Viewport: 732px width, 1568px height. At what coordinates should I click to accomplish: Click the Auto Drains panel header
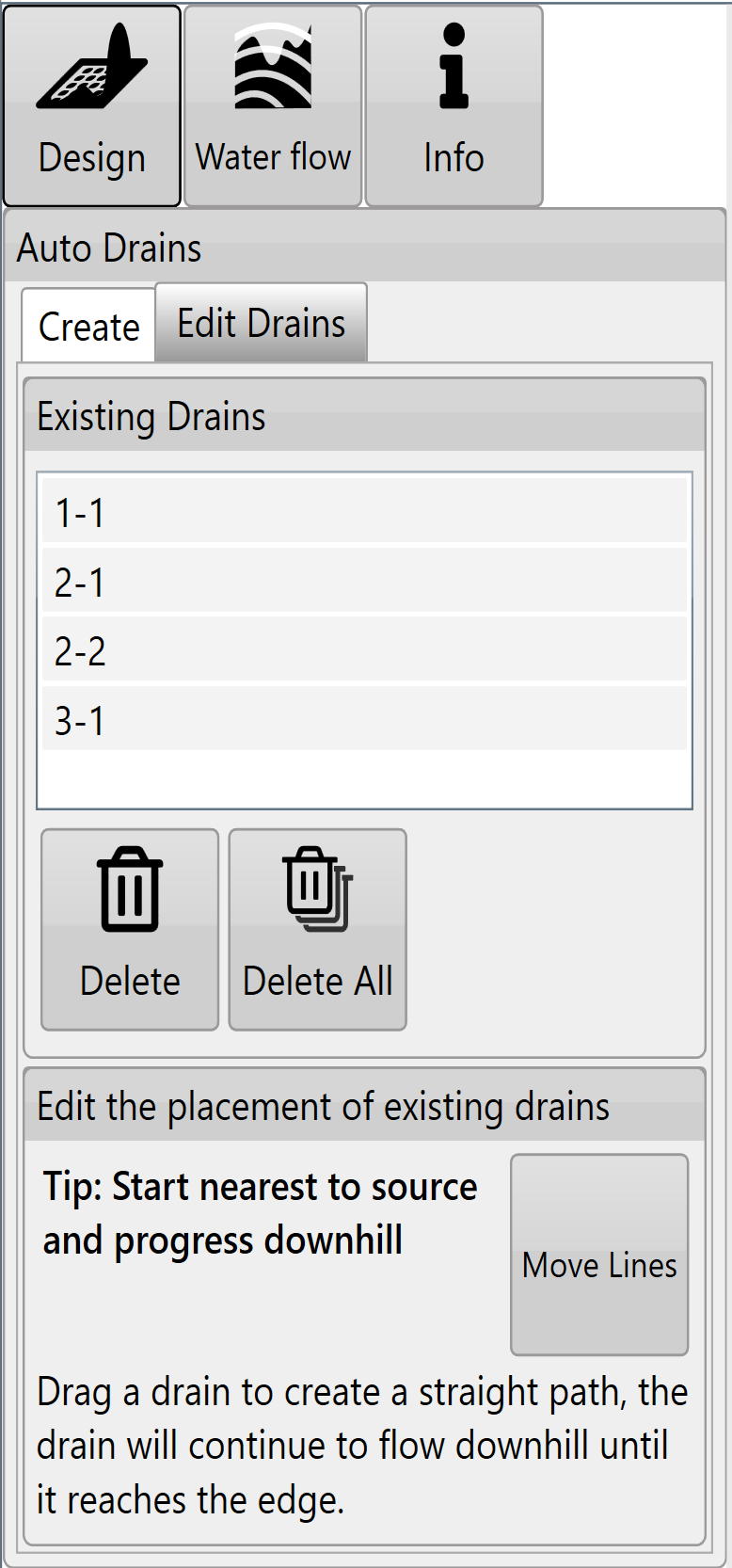(x=365, y=248)
